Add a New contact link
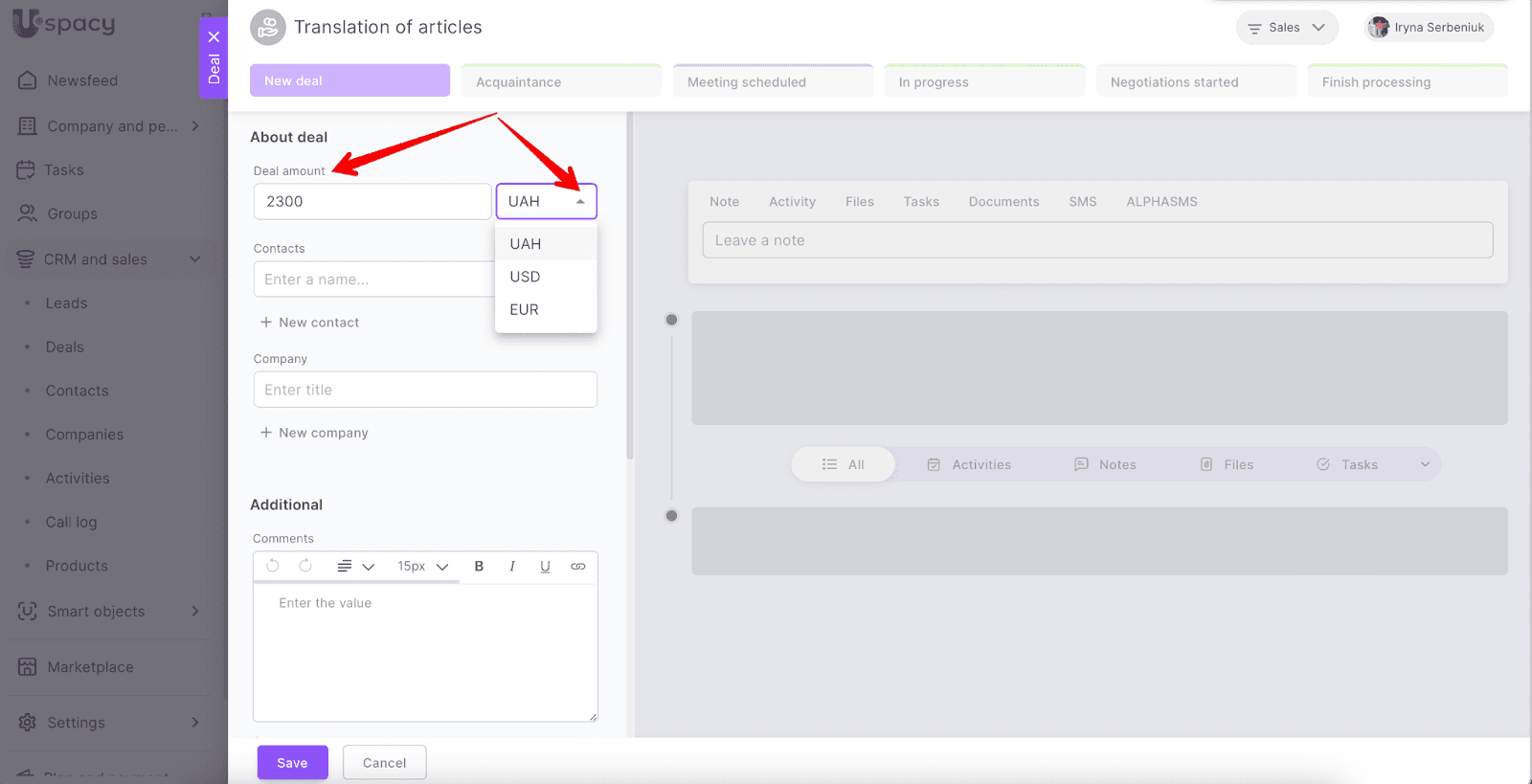1532x784 pixels. (310, 323)
